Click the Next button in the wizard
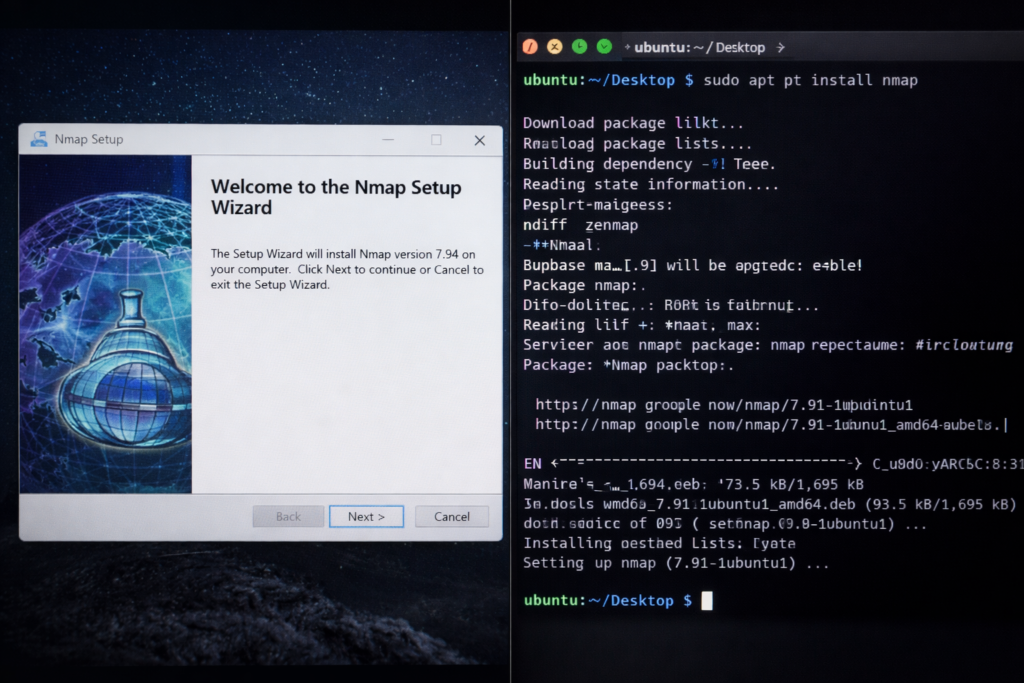 click(x=366, y=516)
